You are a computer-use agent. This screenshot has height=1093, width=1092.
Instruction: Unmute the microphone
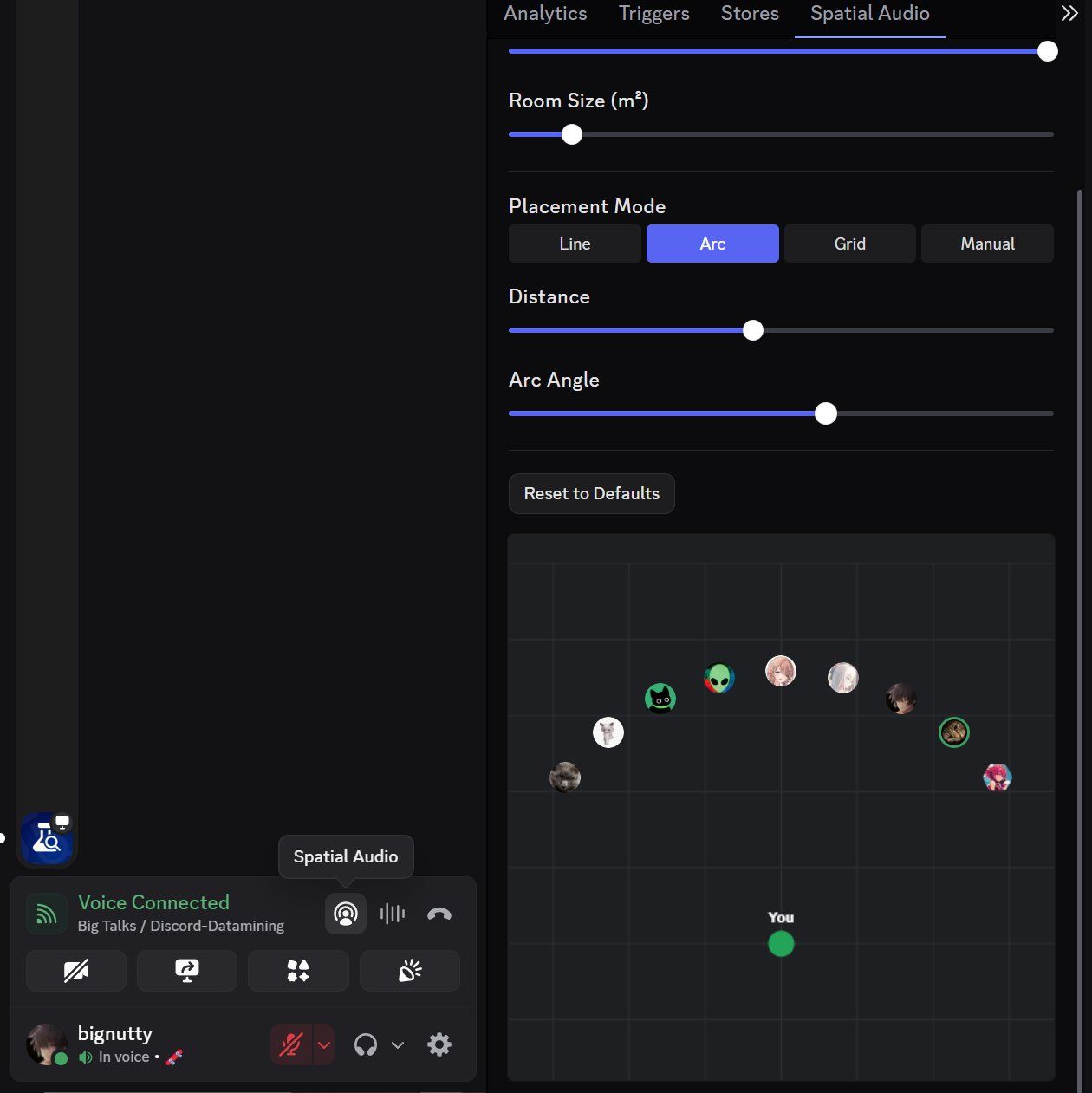(291, 1044)
